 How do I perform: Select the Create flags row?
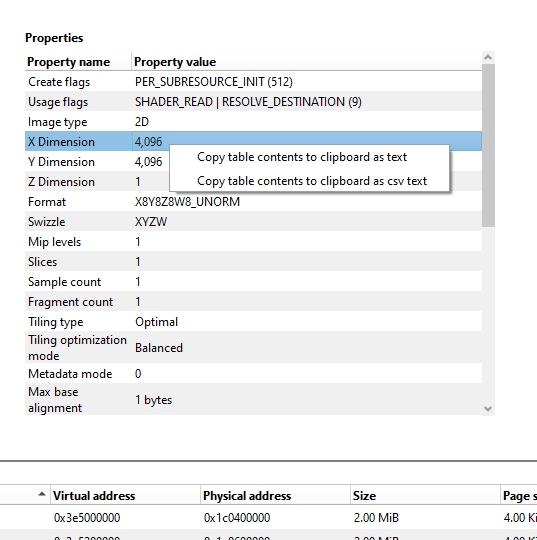pos(253,82)
